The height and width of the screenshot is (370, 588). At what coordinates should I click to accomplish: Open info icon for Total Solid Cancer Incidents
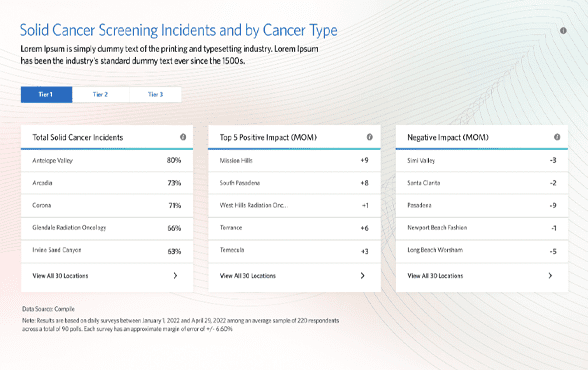click(183, 137)
